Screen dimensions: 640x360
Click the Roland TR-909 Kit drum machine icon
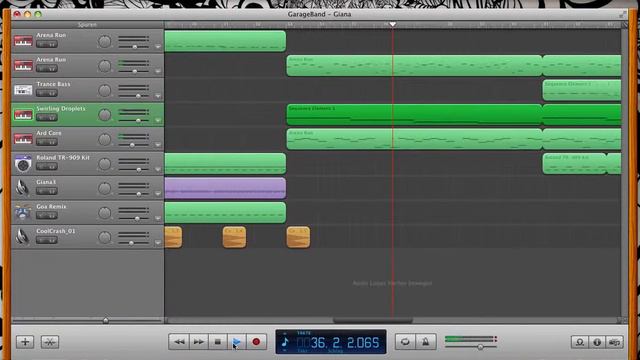[x=23, y=164]
